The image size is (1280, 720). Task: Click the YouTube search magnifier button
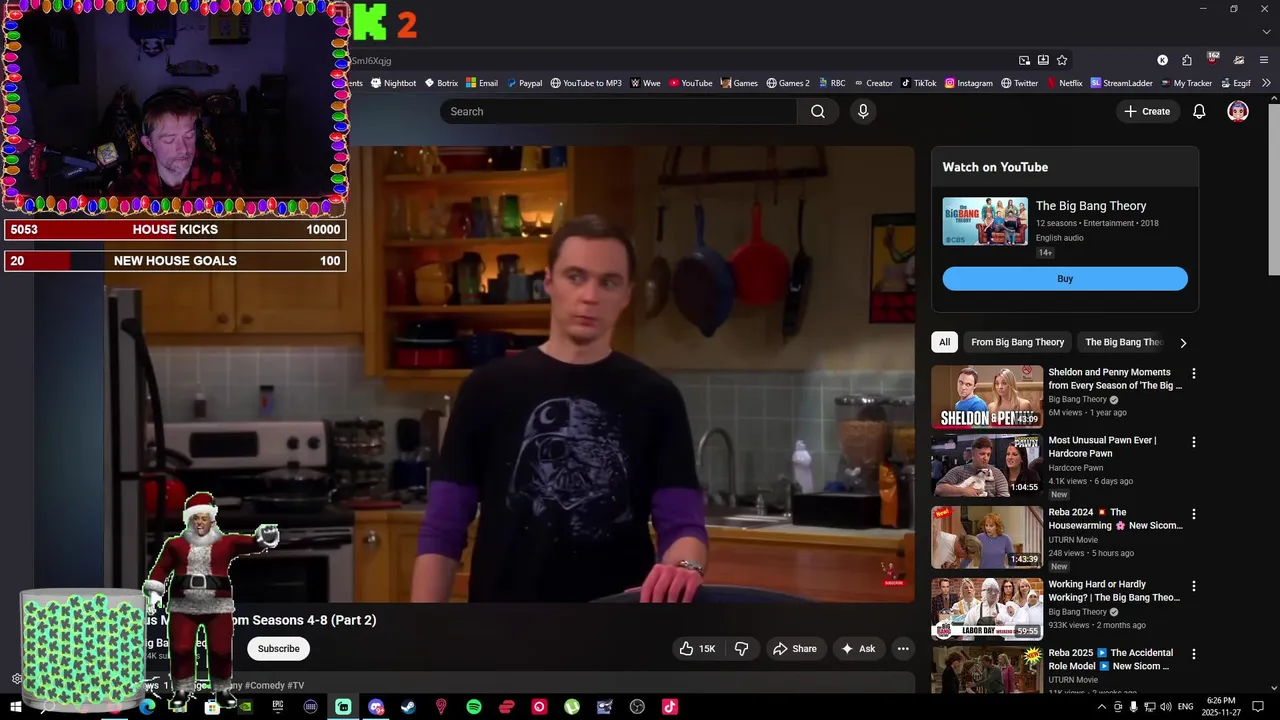[x=818, y=111]
